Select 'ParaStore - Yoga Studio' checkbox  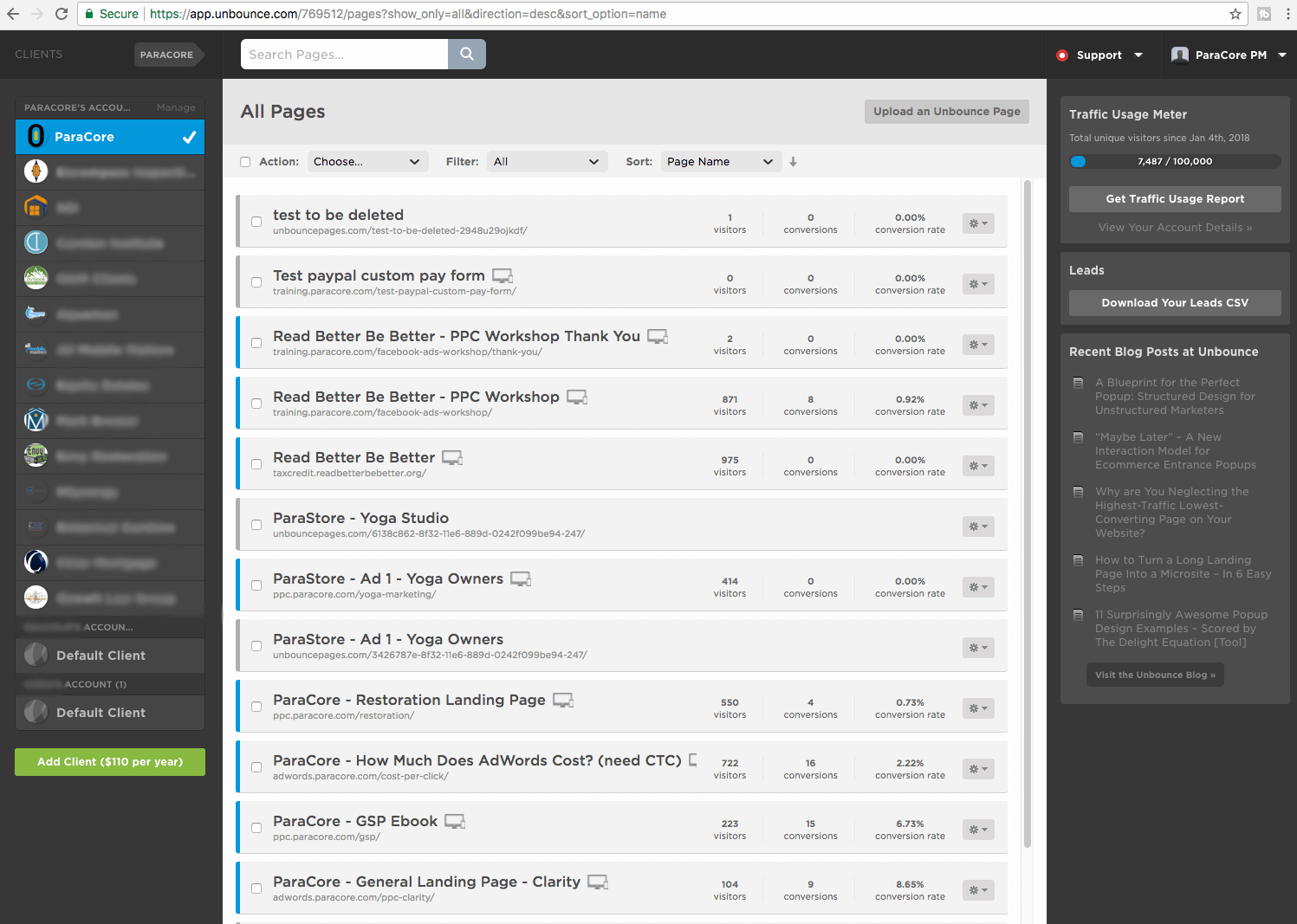click(256, 525)
